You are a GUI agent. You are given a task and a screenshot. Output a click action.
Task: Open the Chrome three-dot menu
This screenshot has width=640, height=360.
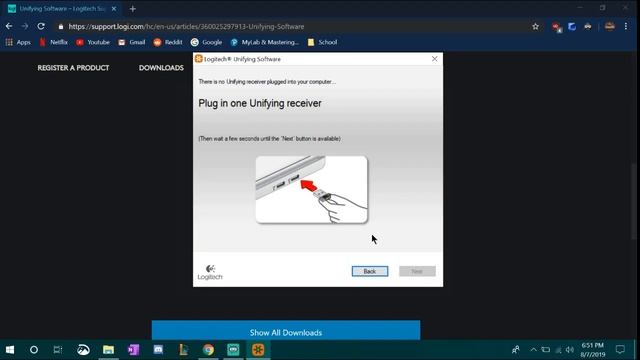click(x=626, y=26)
